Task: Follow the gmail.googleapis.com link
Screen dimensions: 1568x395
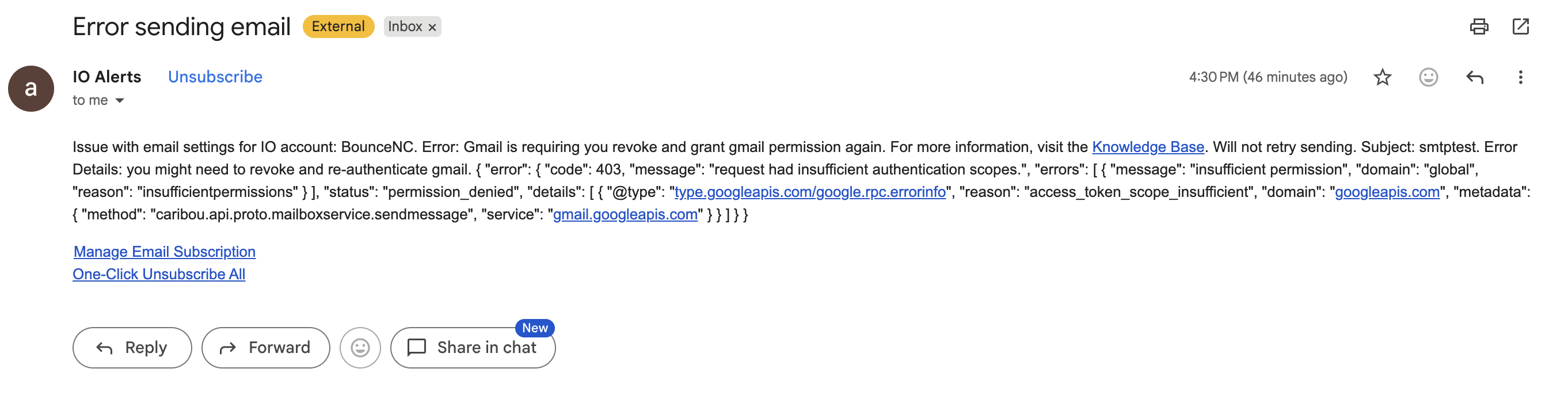Action: [625, 215]
